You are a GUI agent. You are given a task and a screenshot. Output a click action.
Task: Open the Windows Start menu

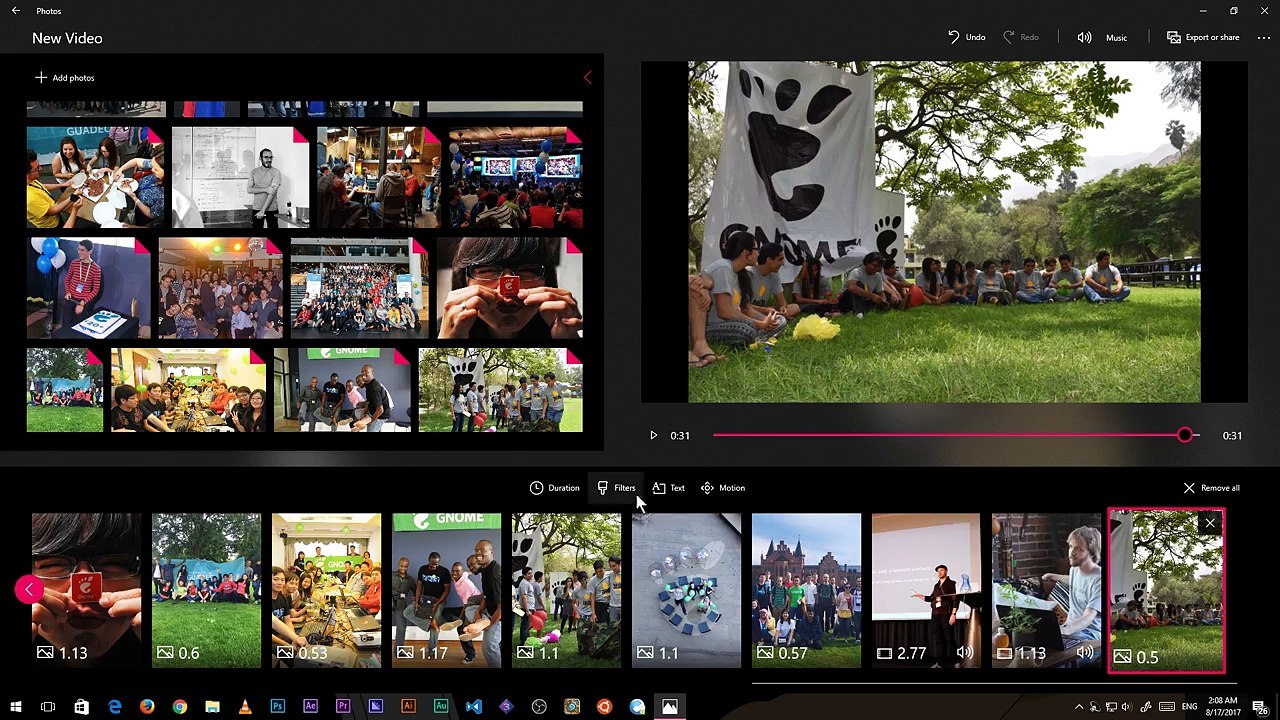(x=15, y=707)
